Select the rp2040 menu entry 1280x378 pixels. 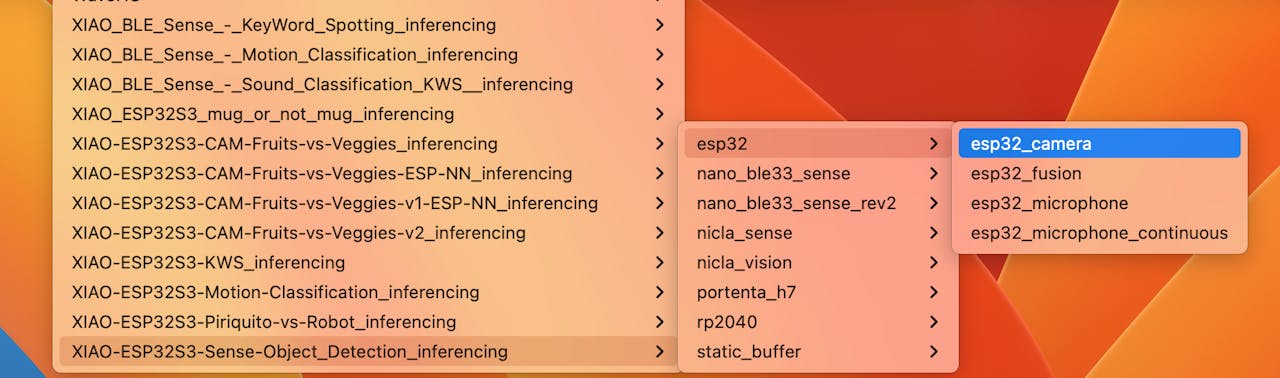(818, 322)
